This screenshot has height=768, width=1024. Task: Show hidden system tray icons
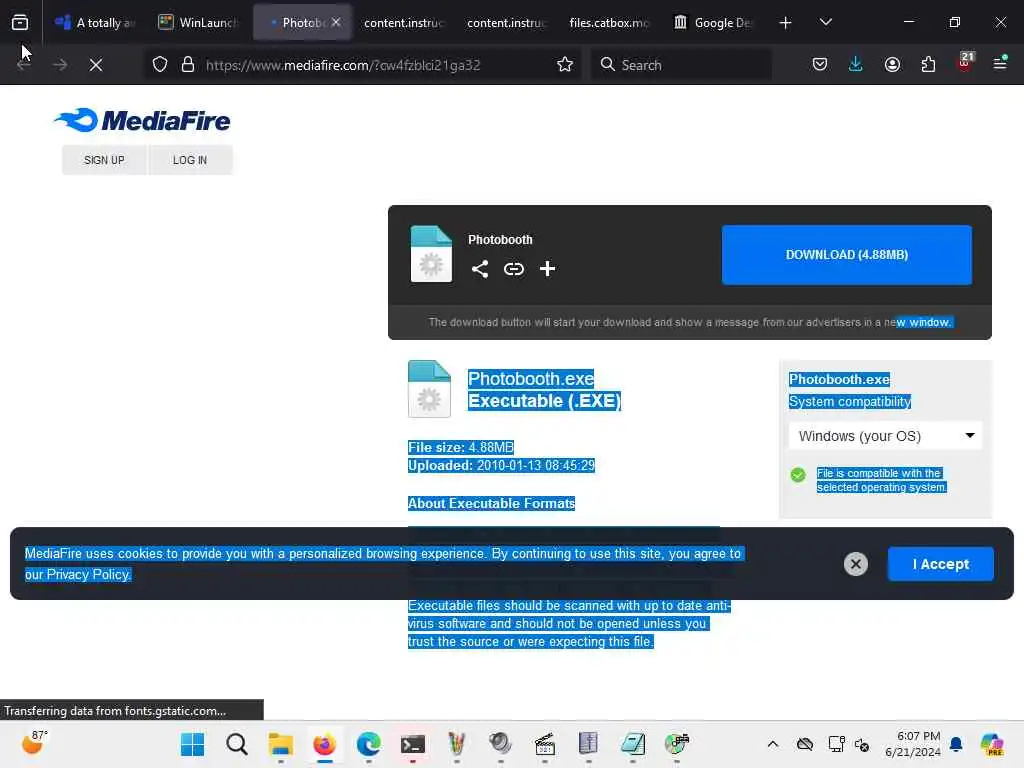click(x=773, y=744)
